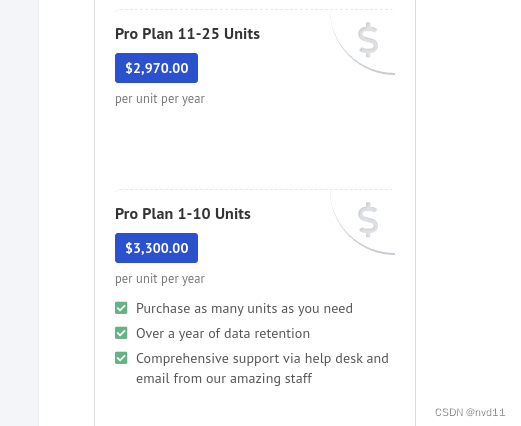Click the 'Comprehensive support via help desk and' line

[x=262, y=359]
